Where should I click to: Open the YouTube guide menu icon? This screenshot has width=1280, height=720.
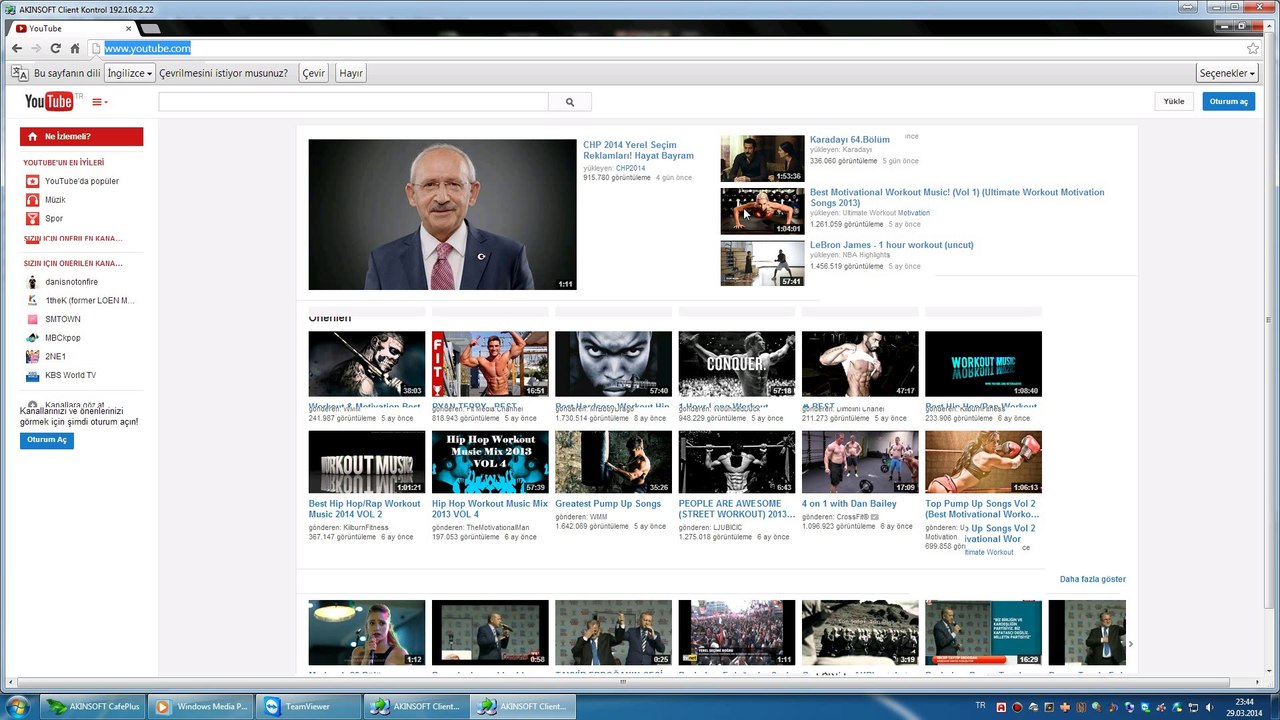[100, 102]
